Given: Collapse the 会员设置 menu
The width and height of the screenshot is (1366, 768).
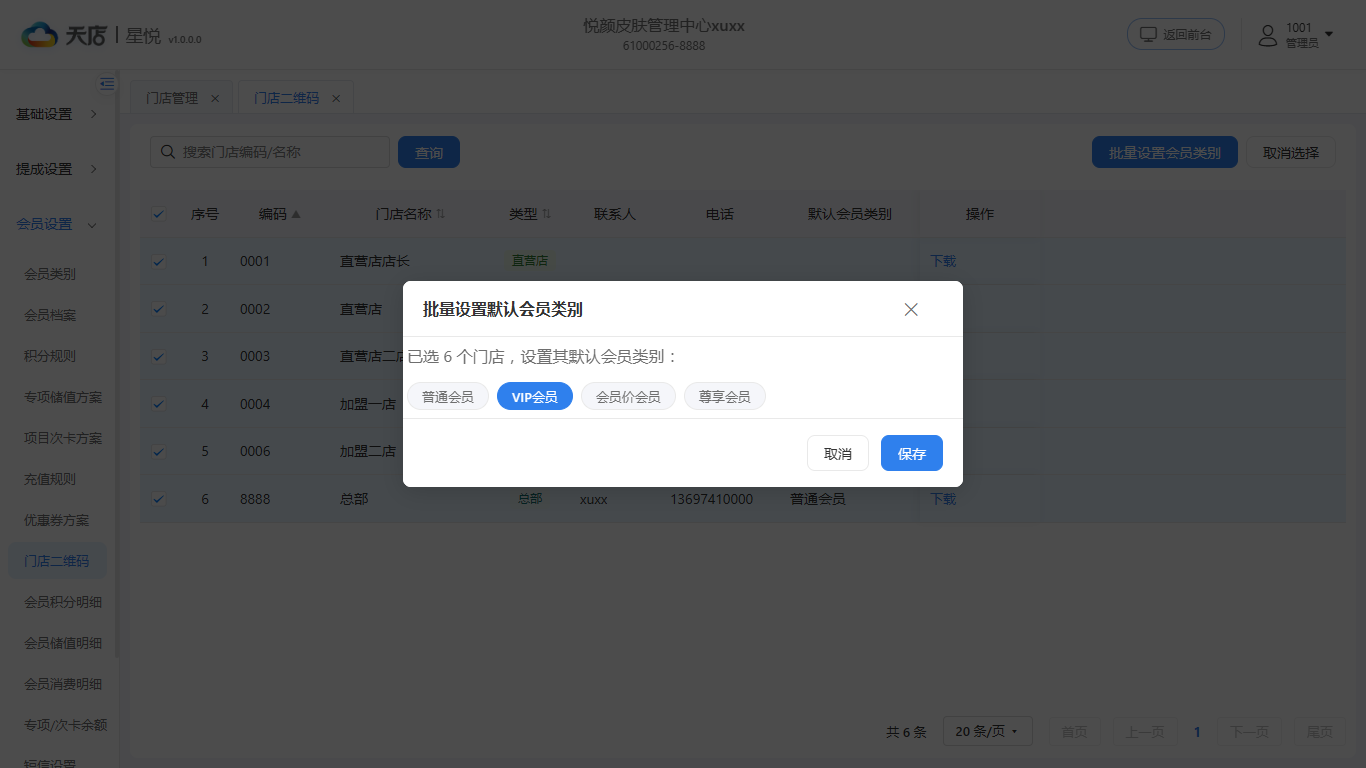Looking at the screenshot, I should (58, 224).
